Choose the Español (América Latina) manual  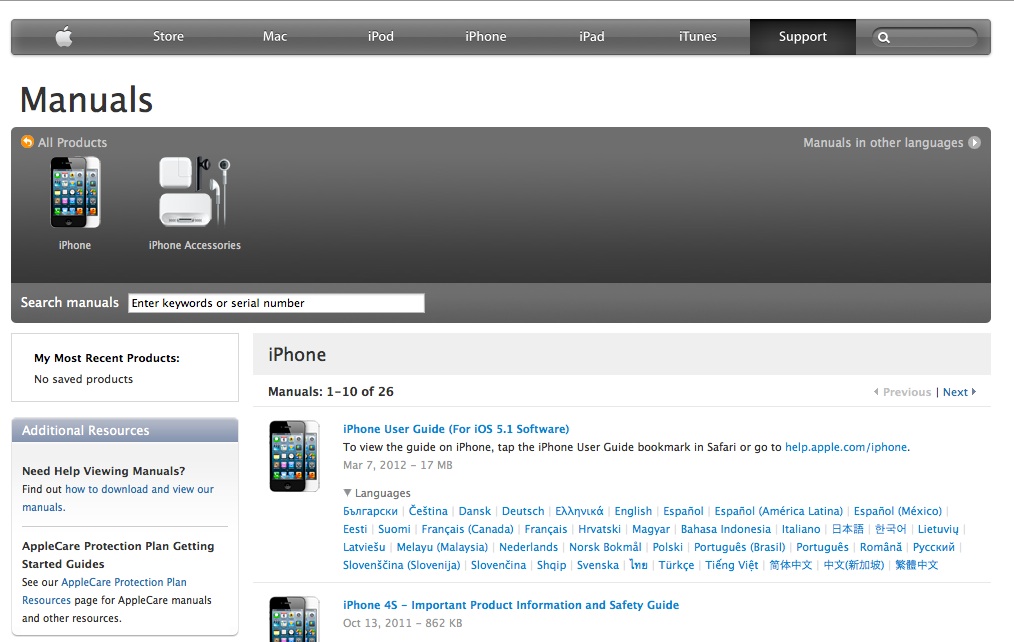click(x=779, y=511)
